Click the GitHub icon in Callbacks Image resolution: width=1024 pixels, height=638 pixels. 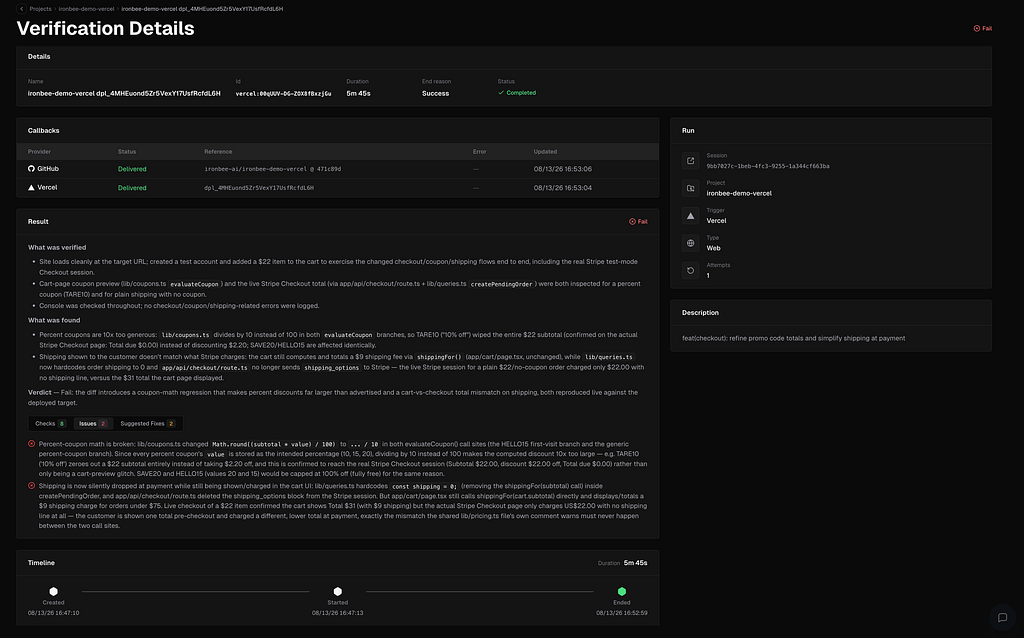point(31,168)
